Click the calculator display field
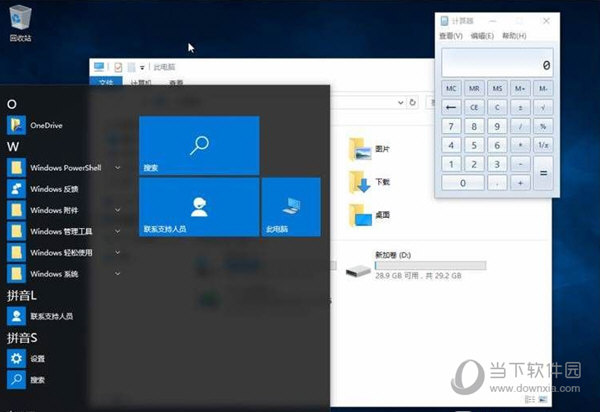600x412 pixels. tap(497, 63)
